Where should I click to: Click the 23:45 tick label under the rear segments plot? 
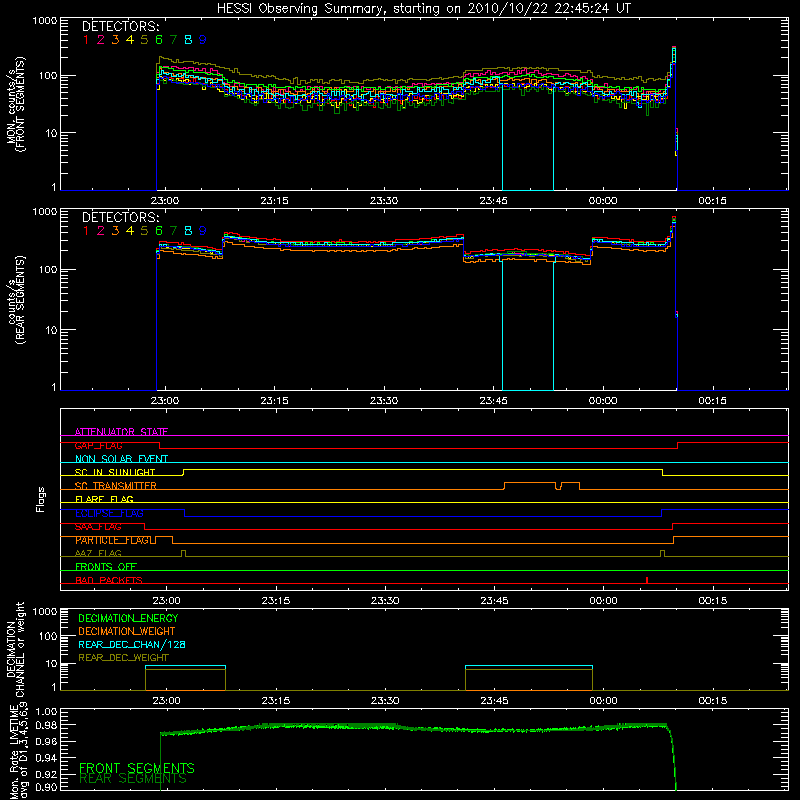[493, 401]
